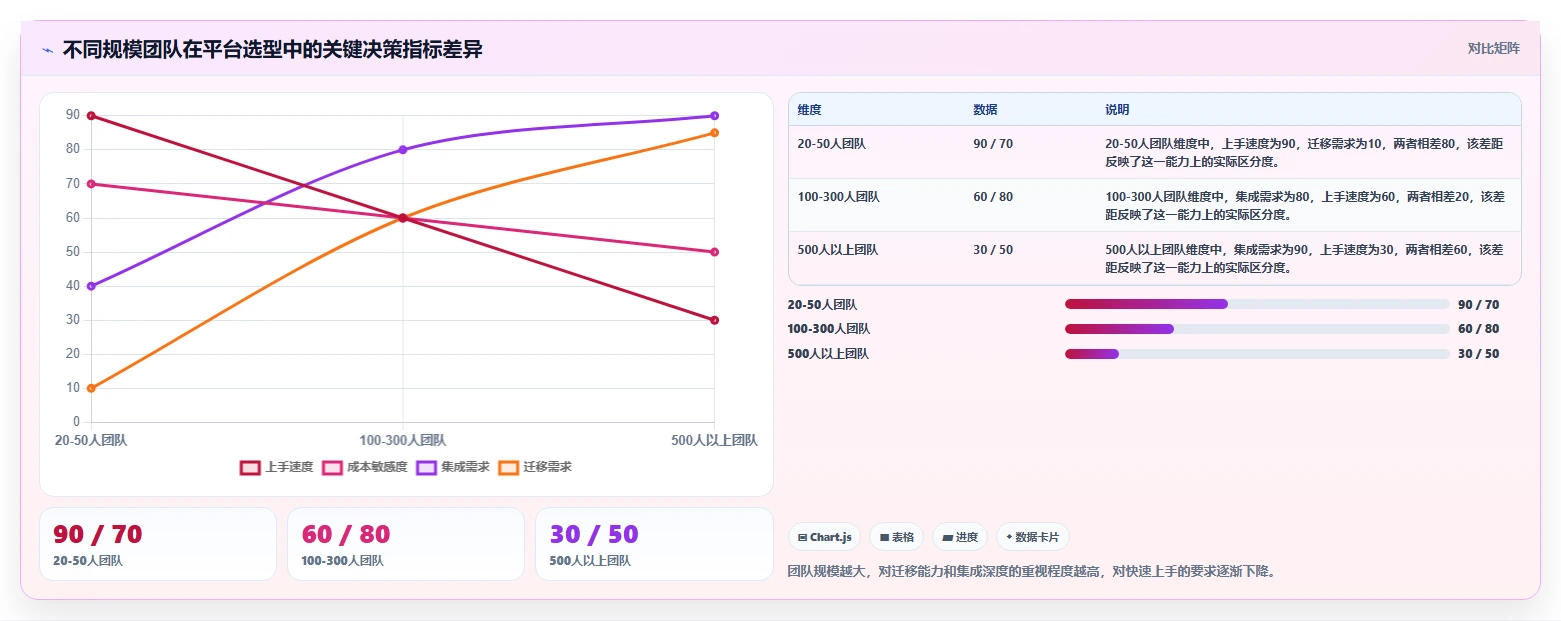Toggle the 集成需求 legend swatch

426,468
